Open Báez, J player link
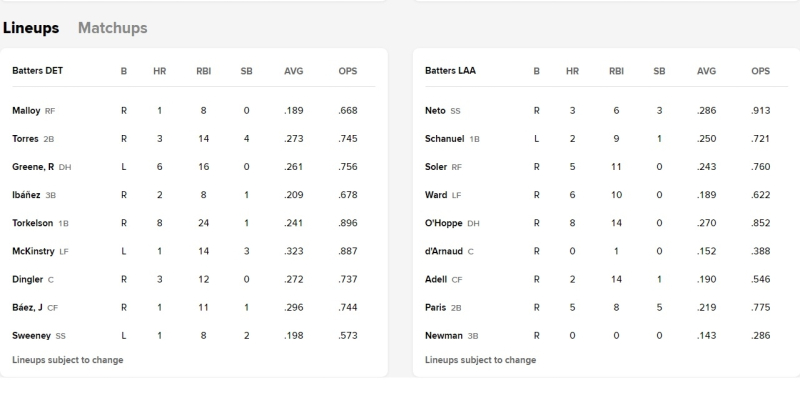The width and height of the screenshot is (800, 405). [x=28, y=307]
